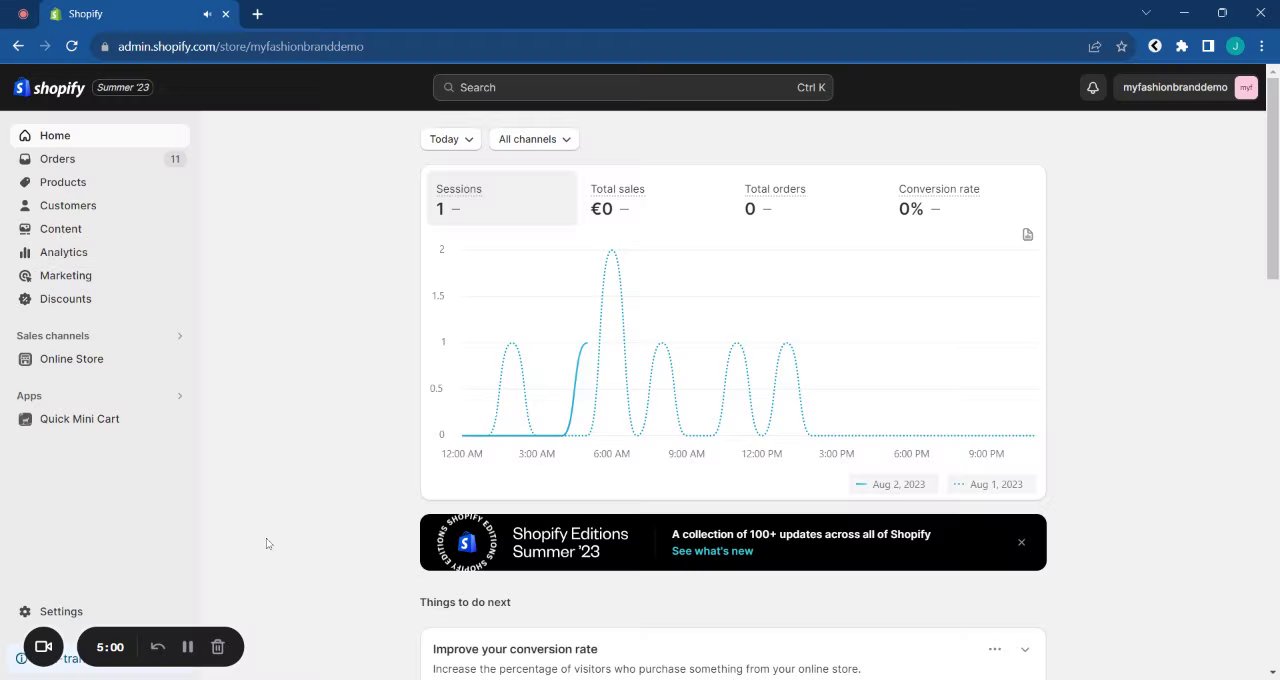This screenshot has width=1280, height=680.
Task: Click the Search field in header
Action: (633, 88)
